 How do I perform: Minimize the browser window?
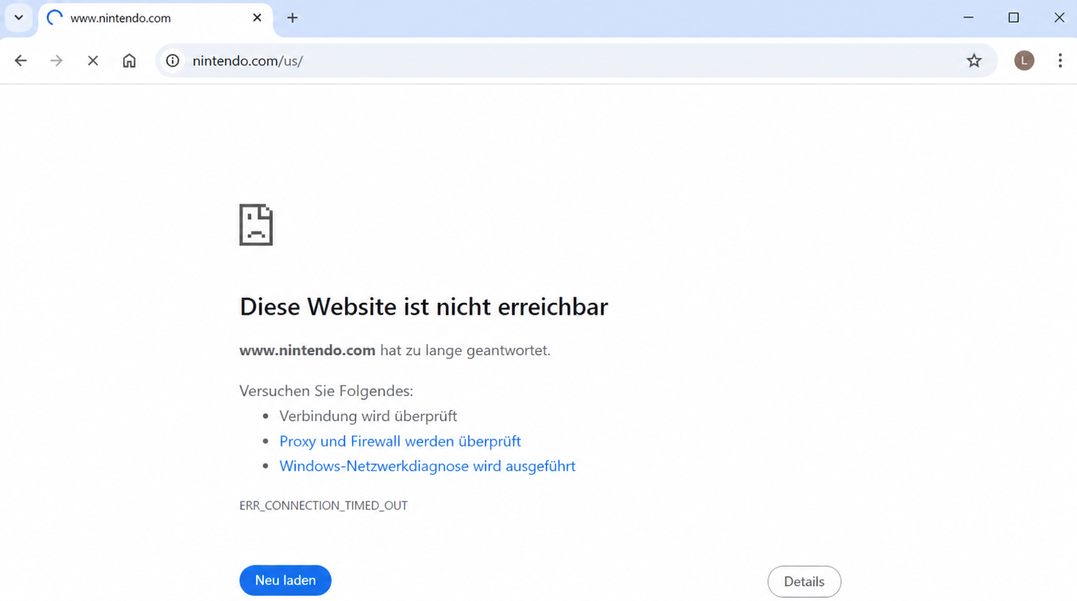pos(968,18)
